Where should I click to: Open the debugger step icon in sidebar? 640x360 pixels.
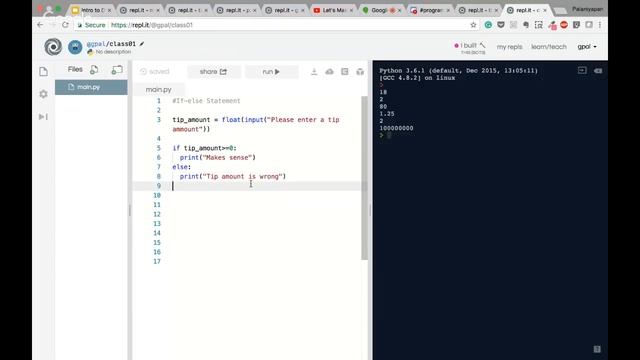[43, 117]
